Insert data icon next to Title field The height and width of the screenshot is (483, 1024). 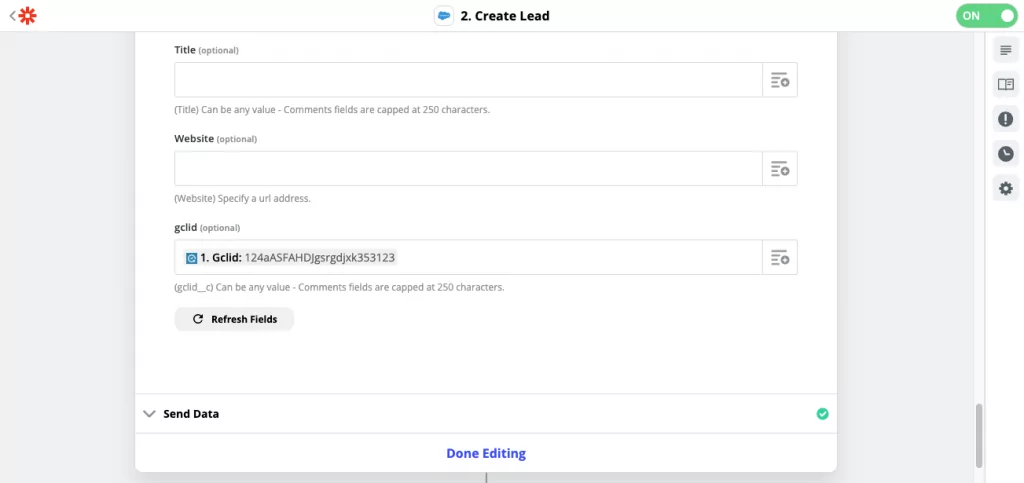(780, 80)
